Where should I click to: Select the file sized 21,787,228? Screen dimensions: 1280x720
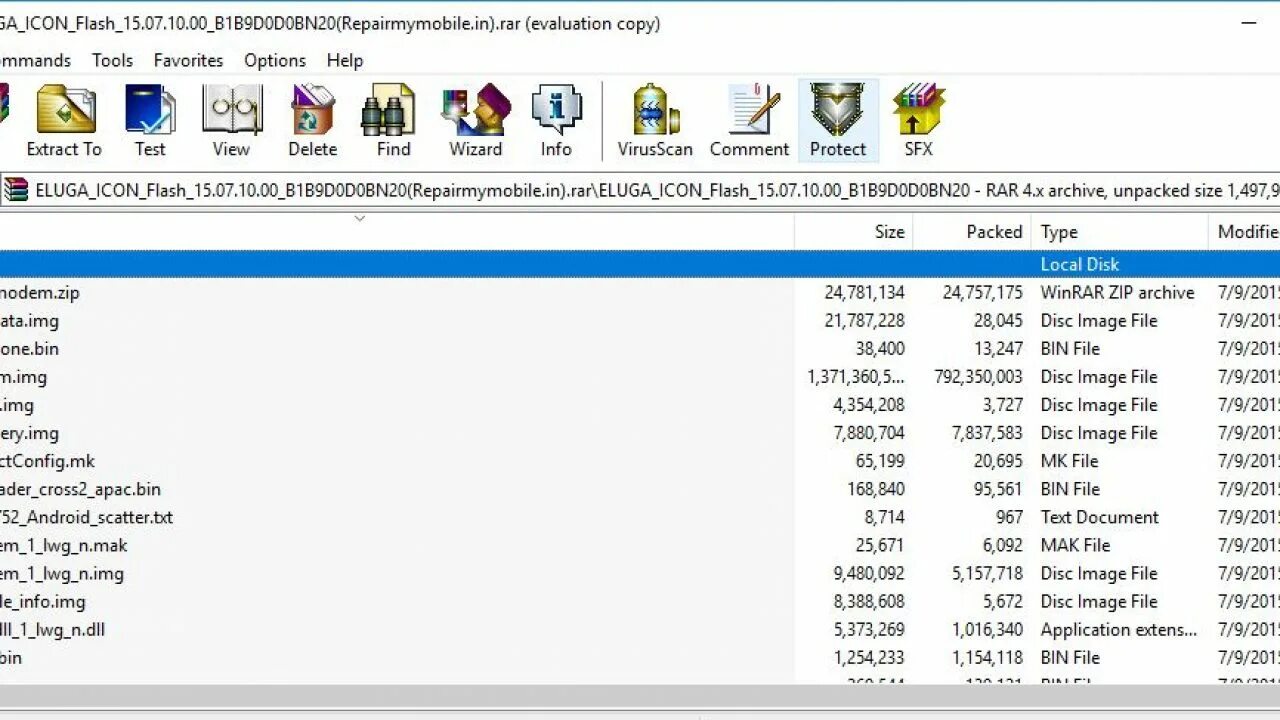point(640,321)
